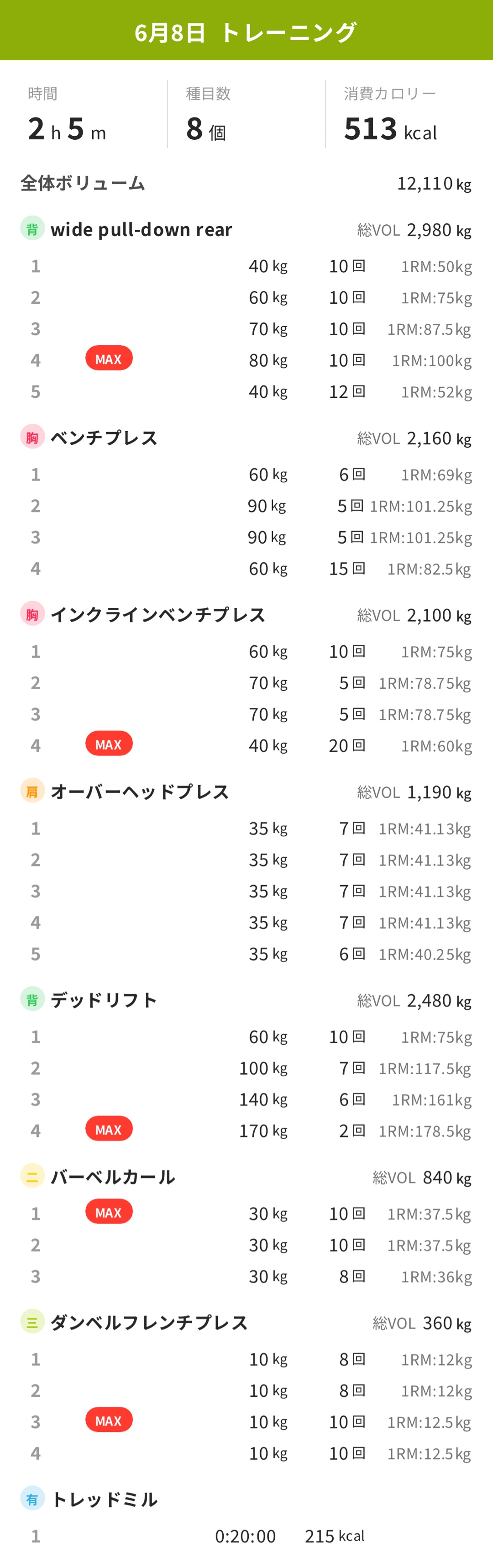This screenshot has height=1568, width=493.
Task: Click the pink chest icon beside ベンチプレス
Action: click(32, 437)
